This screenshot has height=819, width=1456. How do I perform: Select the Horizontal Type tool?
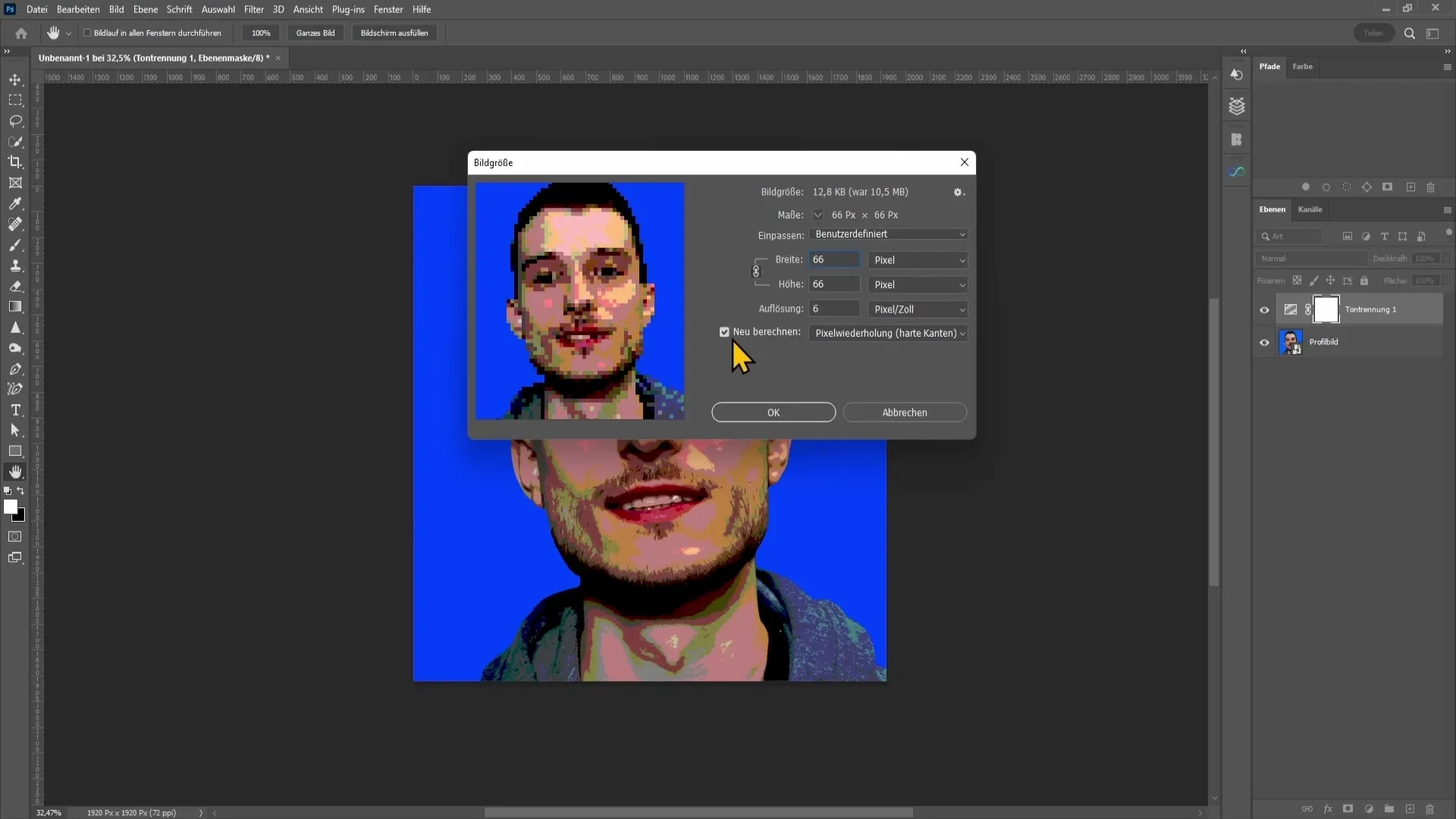[x=15, y=409]
